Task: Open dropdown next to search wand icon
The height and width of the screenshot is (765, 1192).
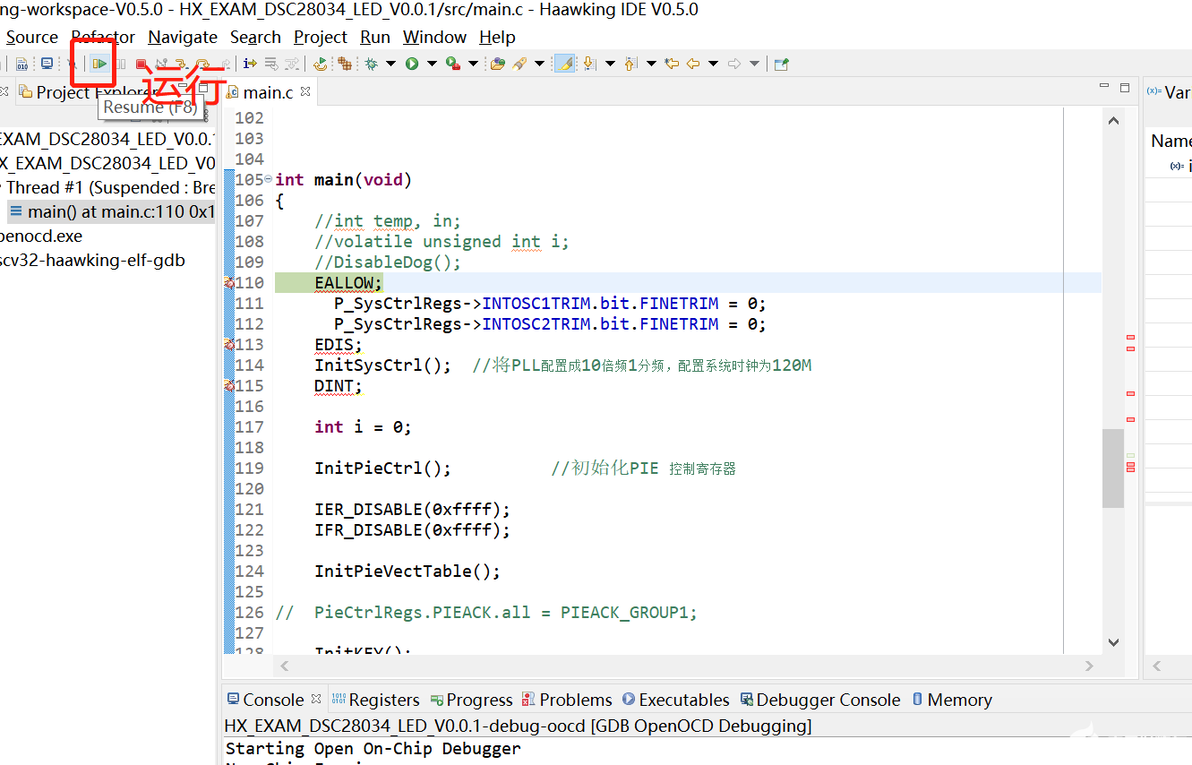Action: click(x=540, y=64)
